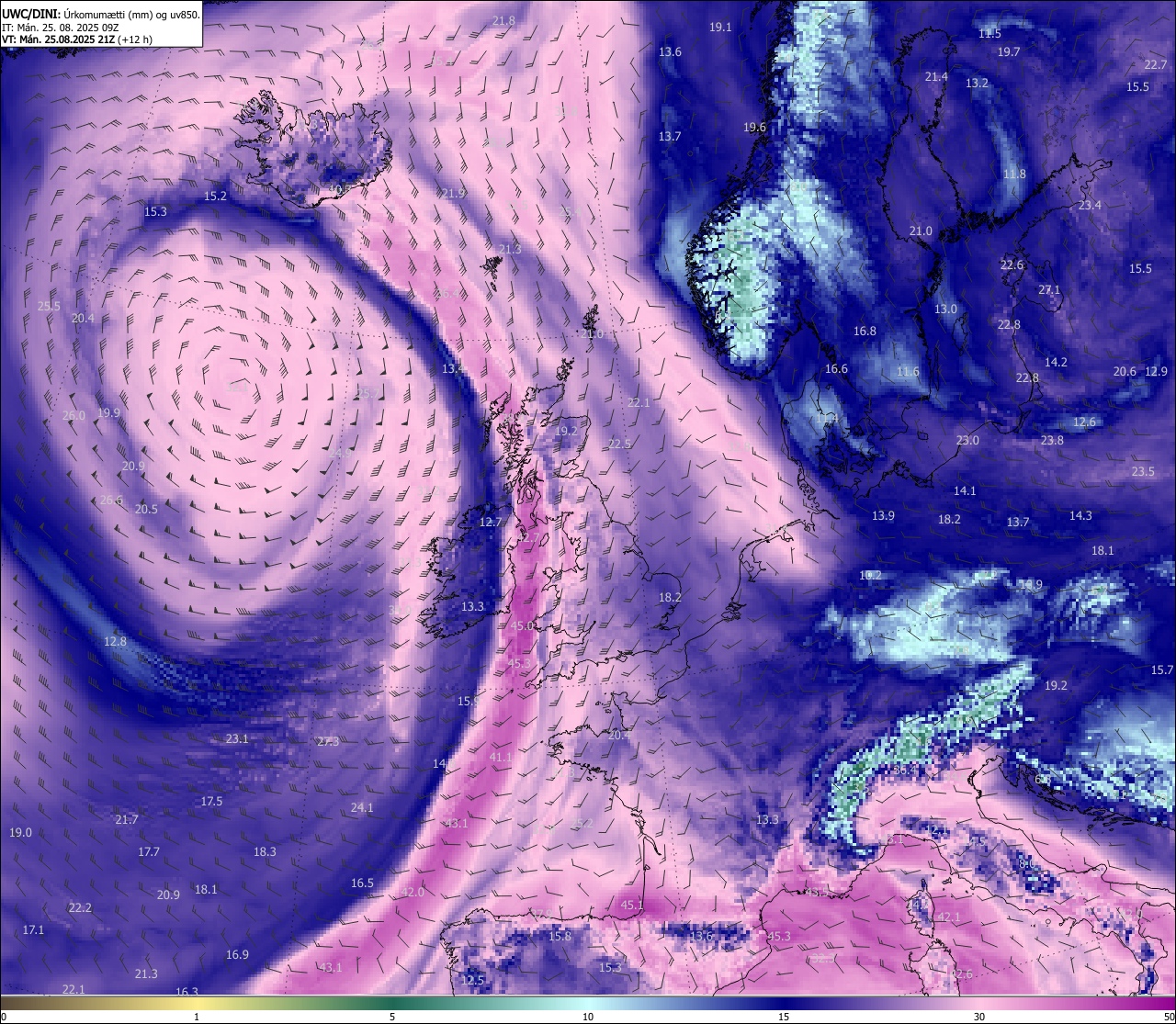Click the map value 15.7
The width and height of the screenshot is (1176, 1024).
[1162, 670]
